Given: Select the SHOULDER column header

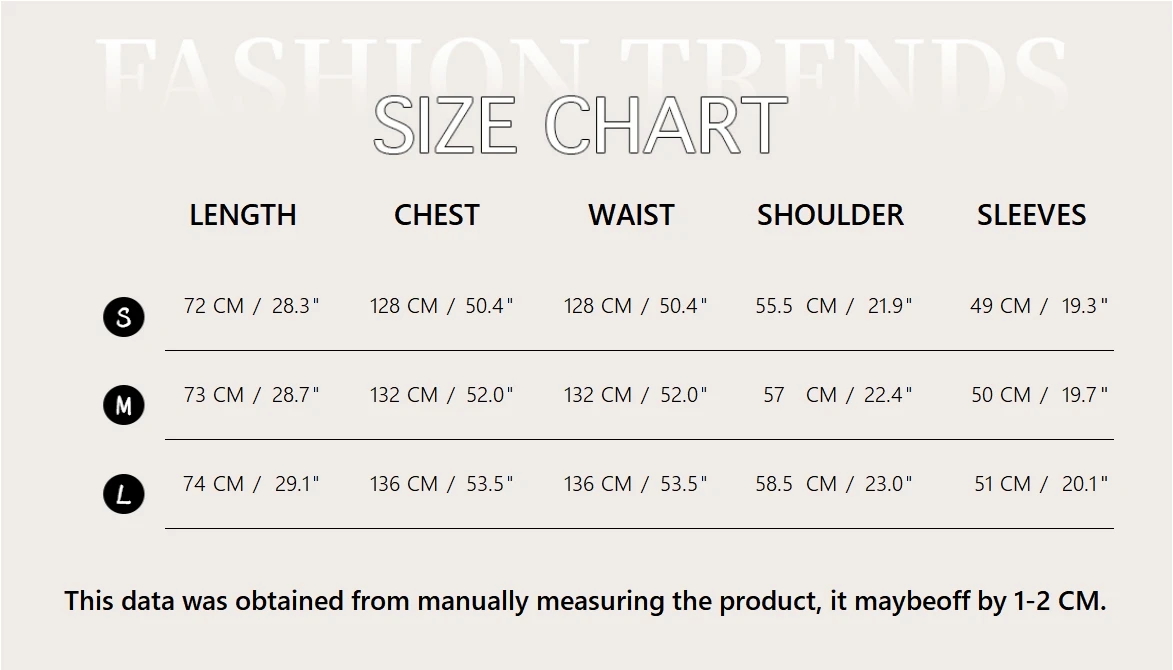Looking at the screenshot, I should 830,215.
